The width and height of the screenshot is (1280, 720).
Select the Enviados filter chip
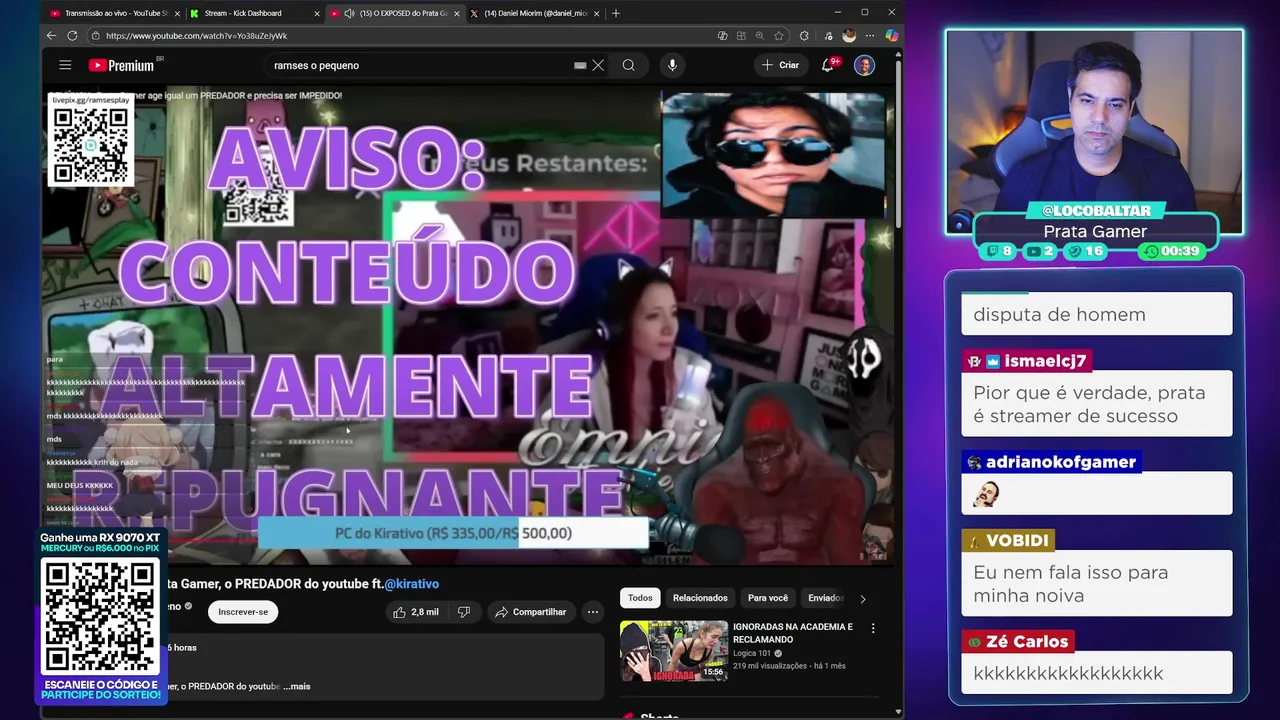tap(825, 598)
